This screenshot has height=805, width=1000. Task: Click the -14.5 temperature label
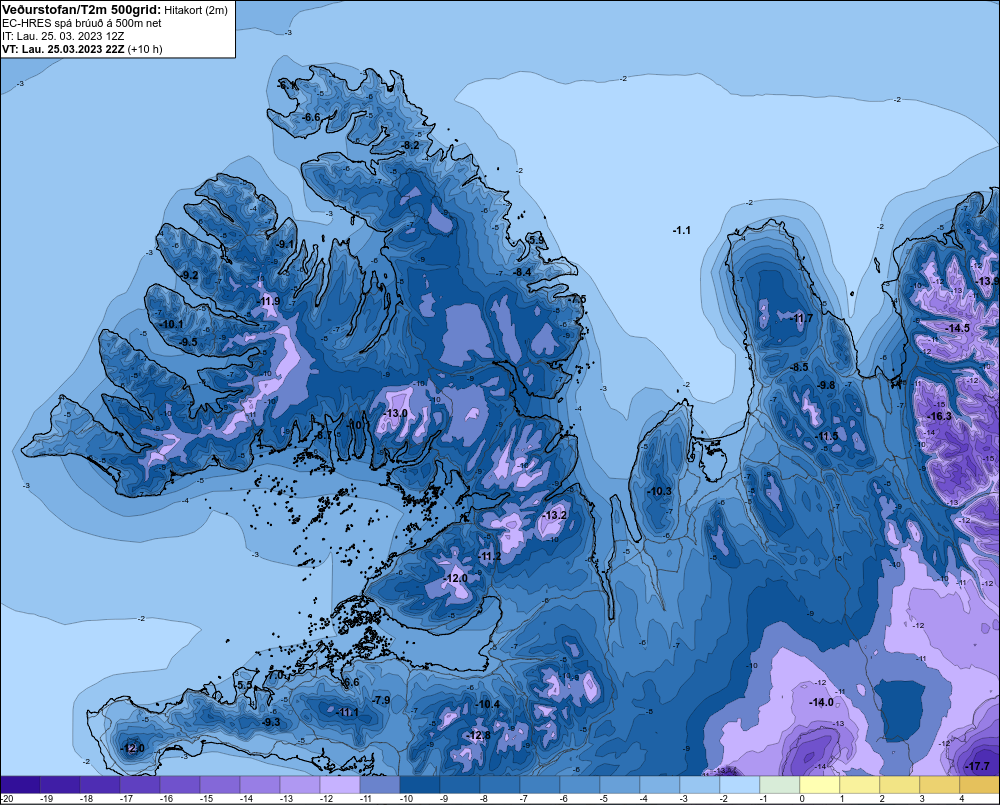pos(958,328)
